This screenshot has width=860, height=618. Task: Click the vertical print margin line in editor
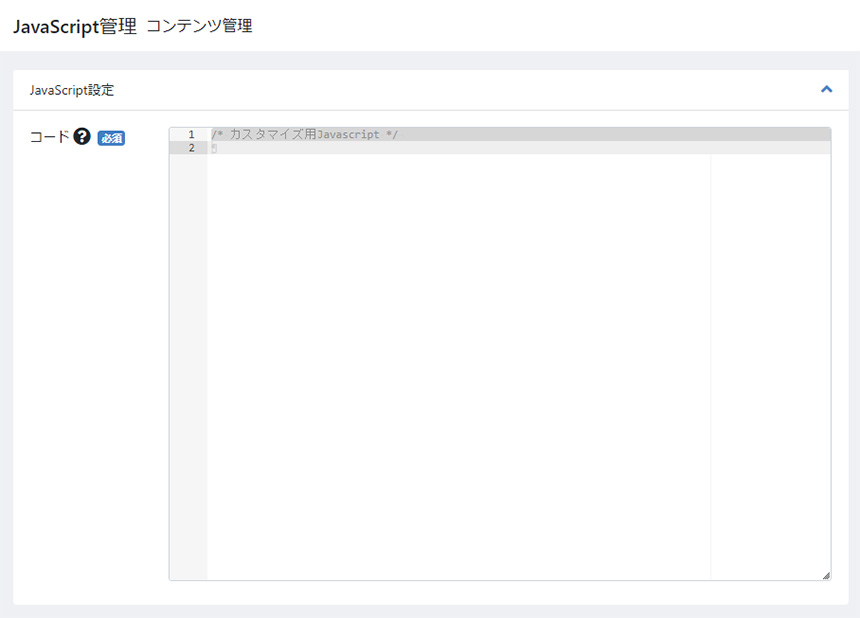tap(711, 360)
